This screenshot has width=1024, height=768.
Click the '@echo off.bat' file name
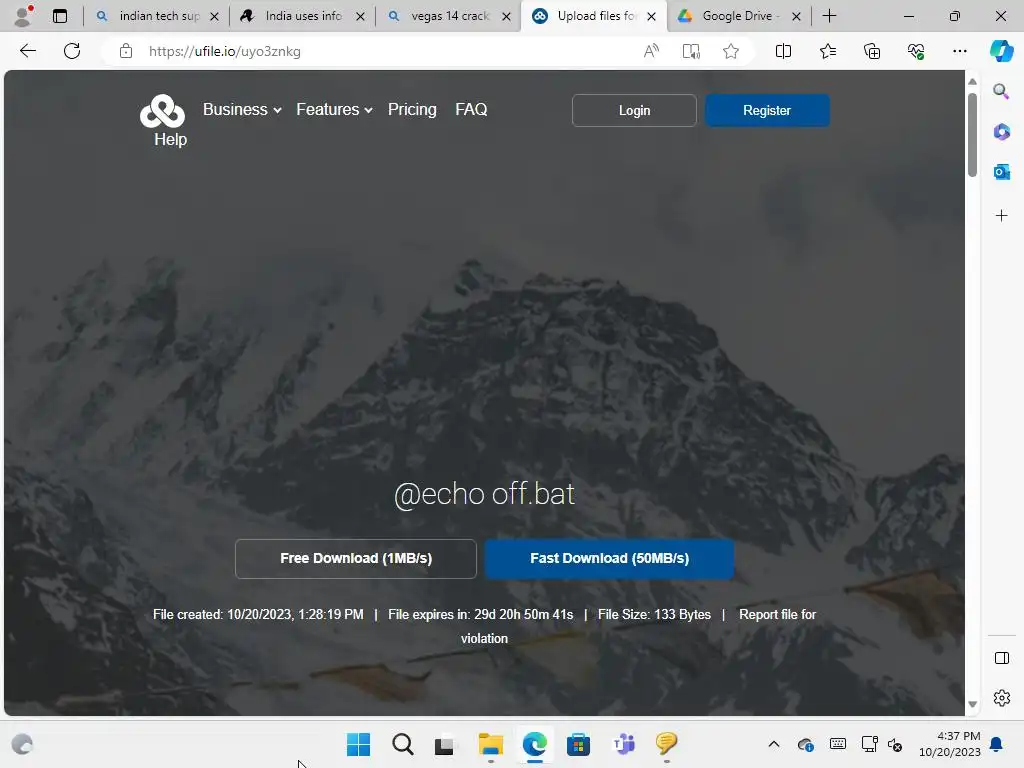tap(484, 494)
